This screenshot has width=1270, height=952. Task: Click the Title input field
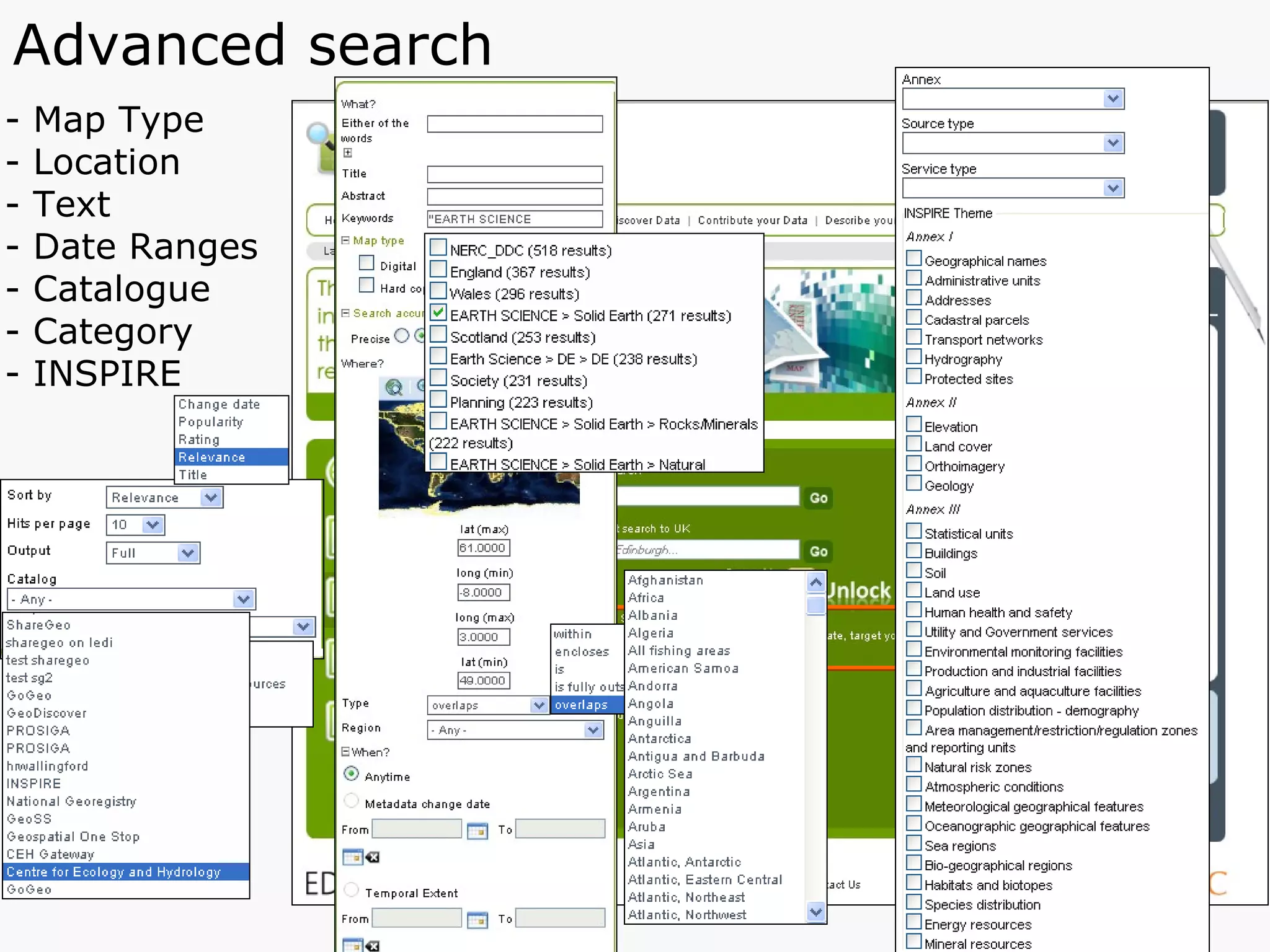coord(515,174)
